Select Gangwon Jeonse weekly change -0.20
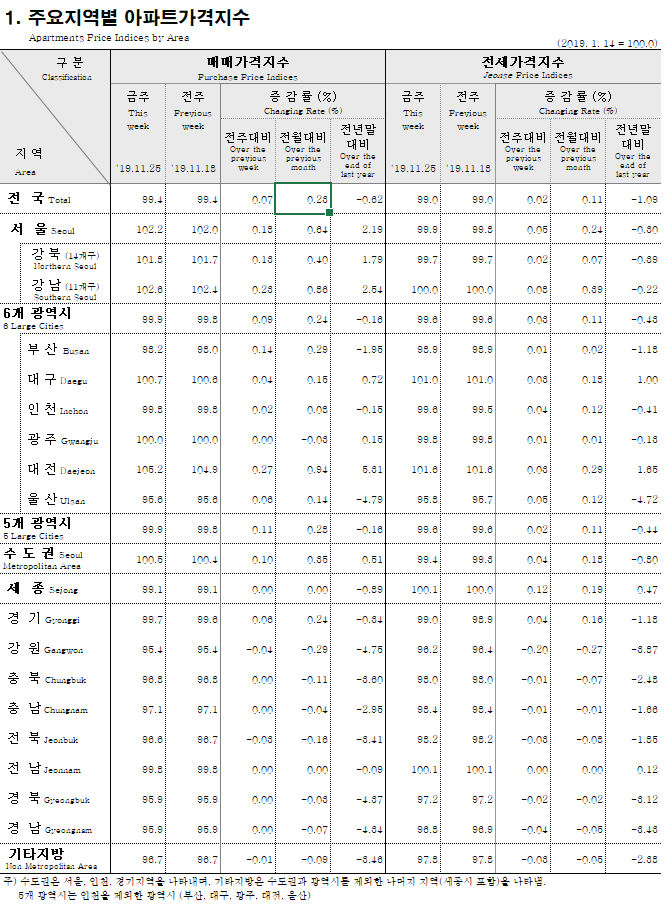Image resolution: width=672 pixels, height=909 pixels. (535, 649)
